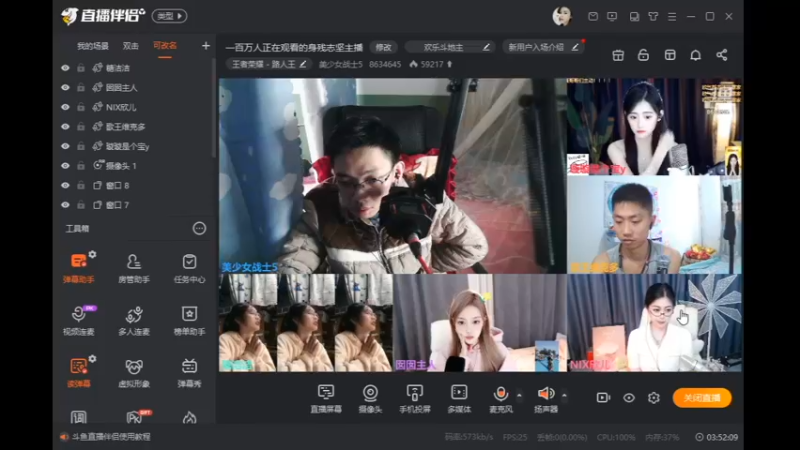Hide the 囡囡主人 source

pyautogui.click(x=65, y=87)
